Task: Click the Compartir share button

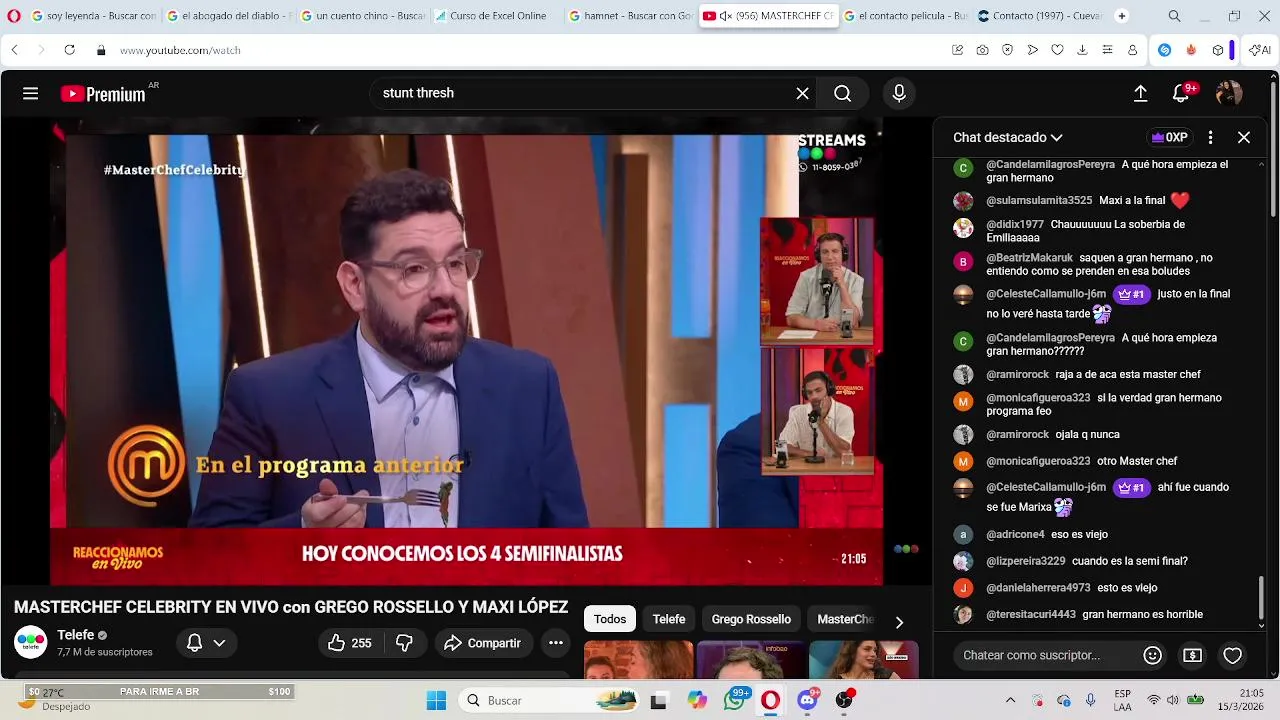Action: pos(483,643)
